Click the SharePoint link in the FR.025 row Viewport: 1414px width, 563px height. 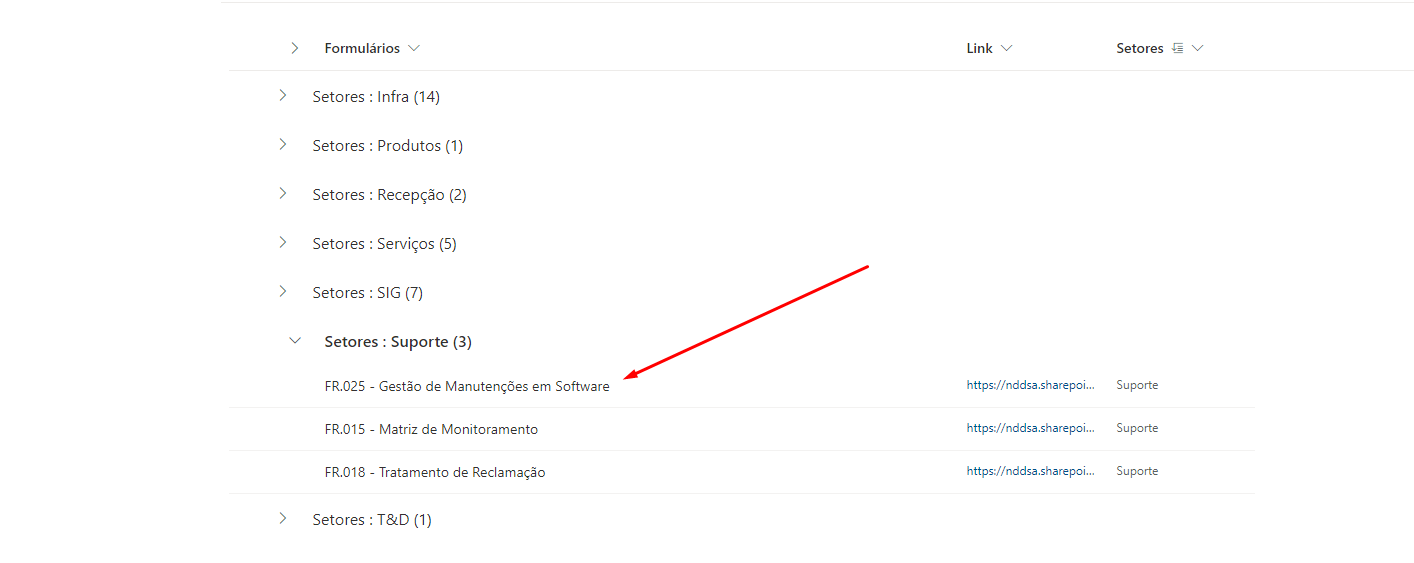pyautogui.click(x=1030, y=385)
